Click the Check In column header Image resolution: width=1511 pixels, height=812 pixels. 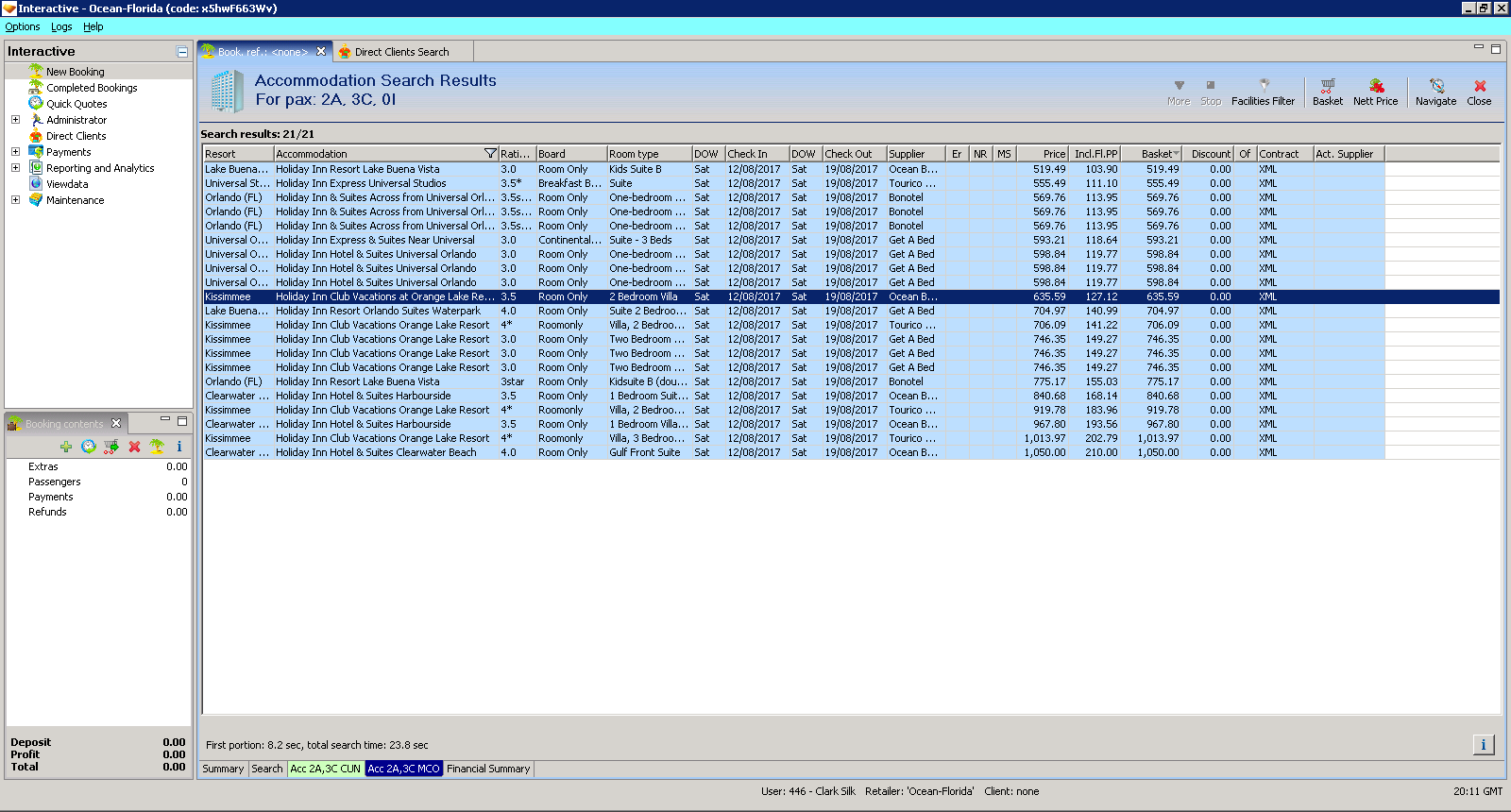tap(756, 154)
